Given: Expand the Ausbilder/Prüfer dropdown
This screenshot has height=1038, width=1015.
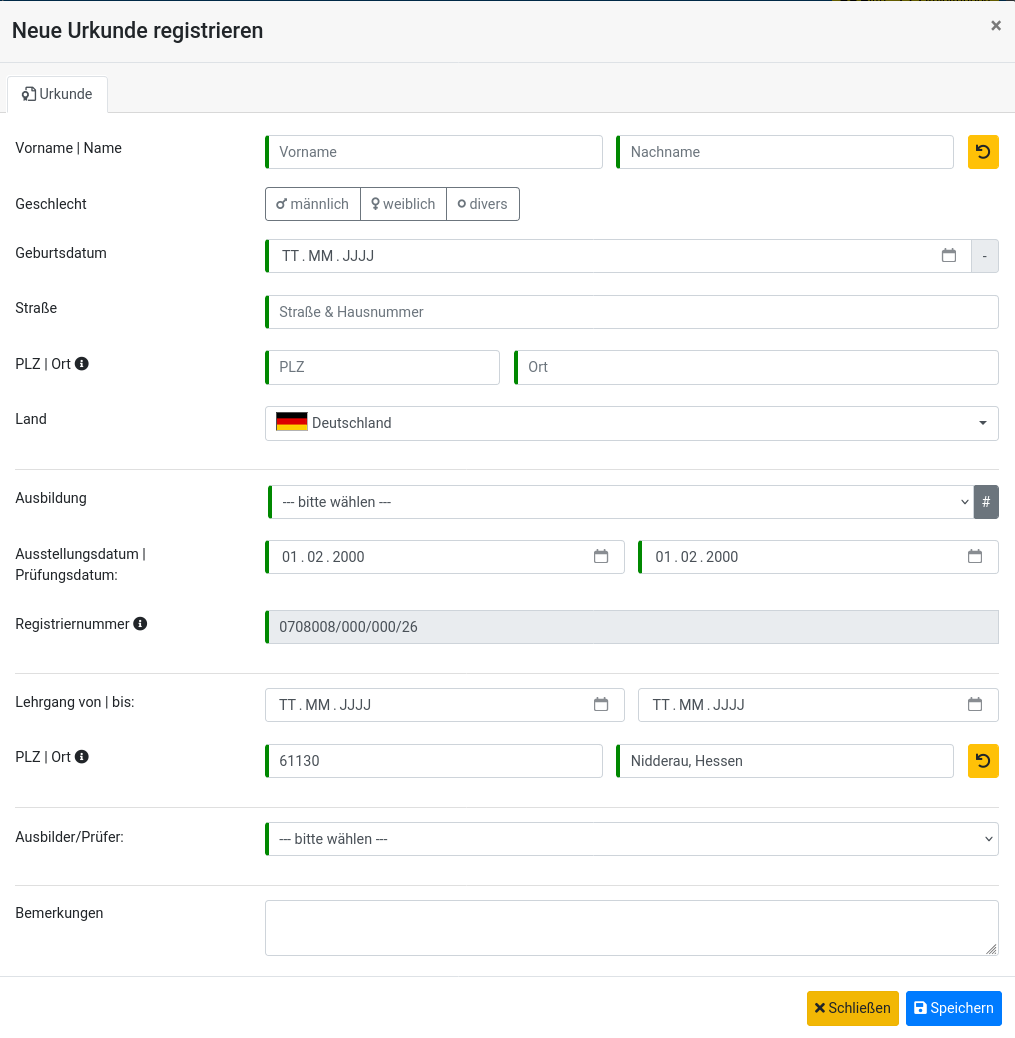Looking at the screenshot, I should pyautogui.click(x=632, y=839).
